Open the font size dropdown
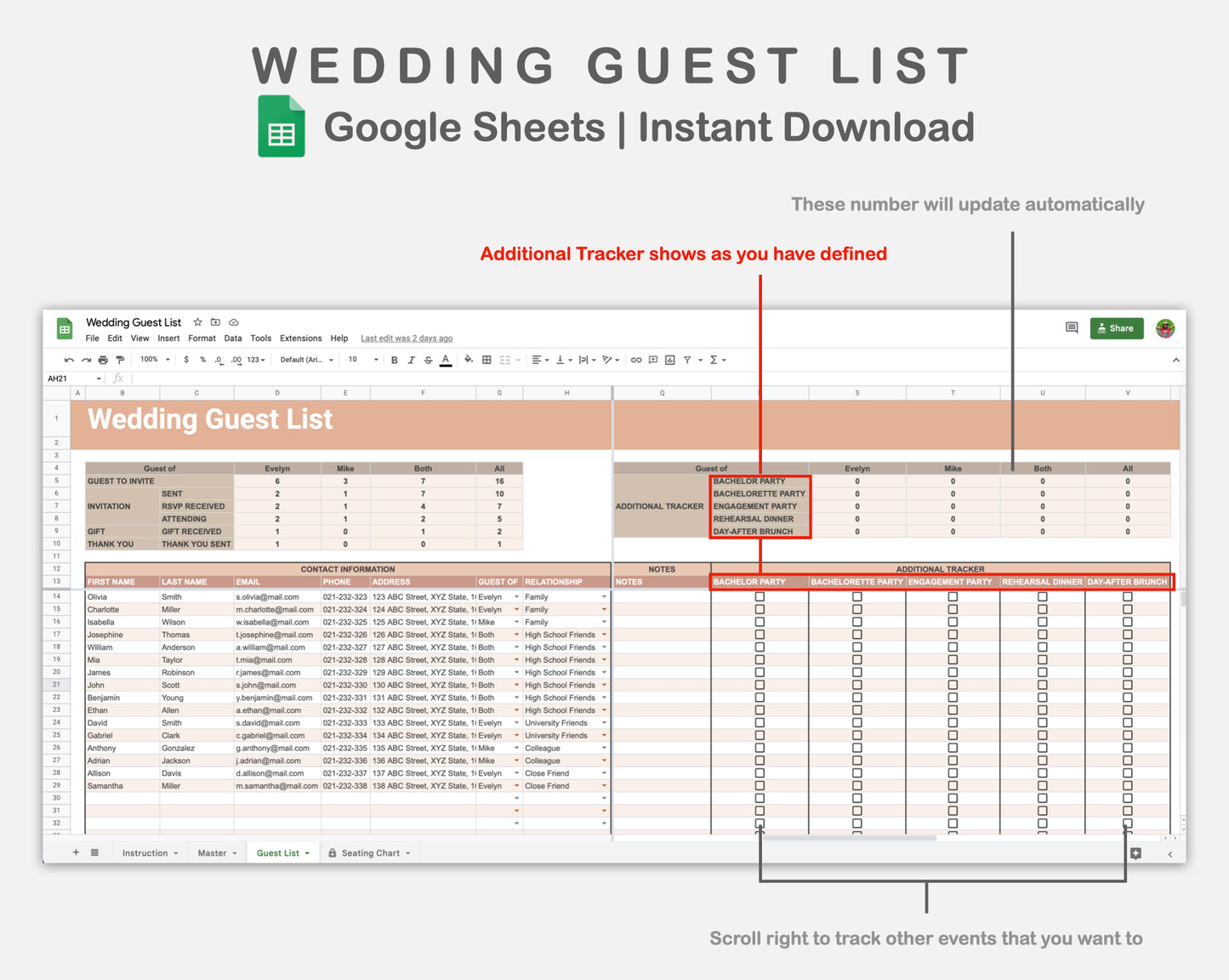This screenshot has height=980, width=1229. [361, 359]
